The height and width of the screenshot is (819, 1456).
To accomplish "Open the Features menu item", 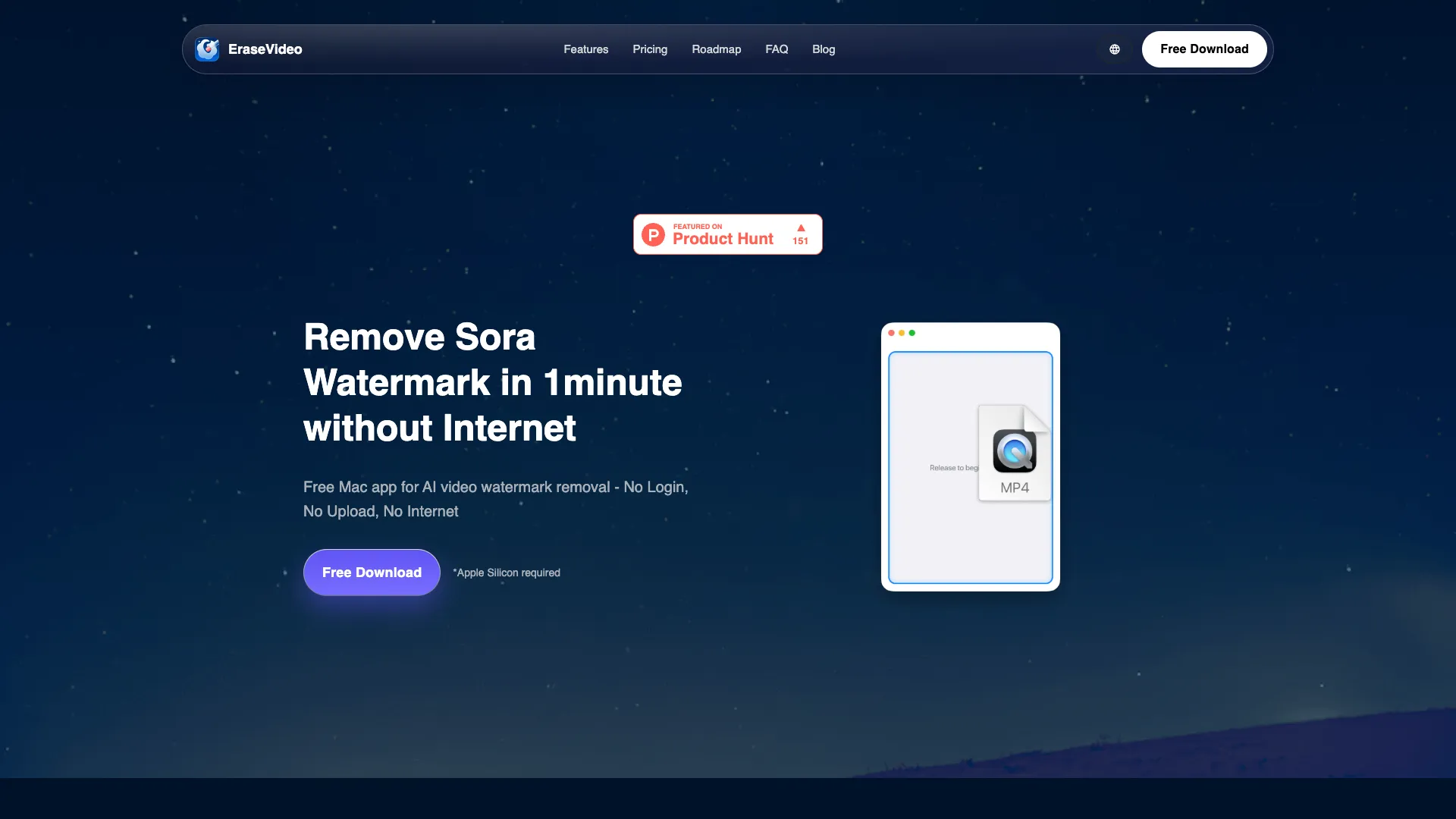I will pos(585,49).
